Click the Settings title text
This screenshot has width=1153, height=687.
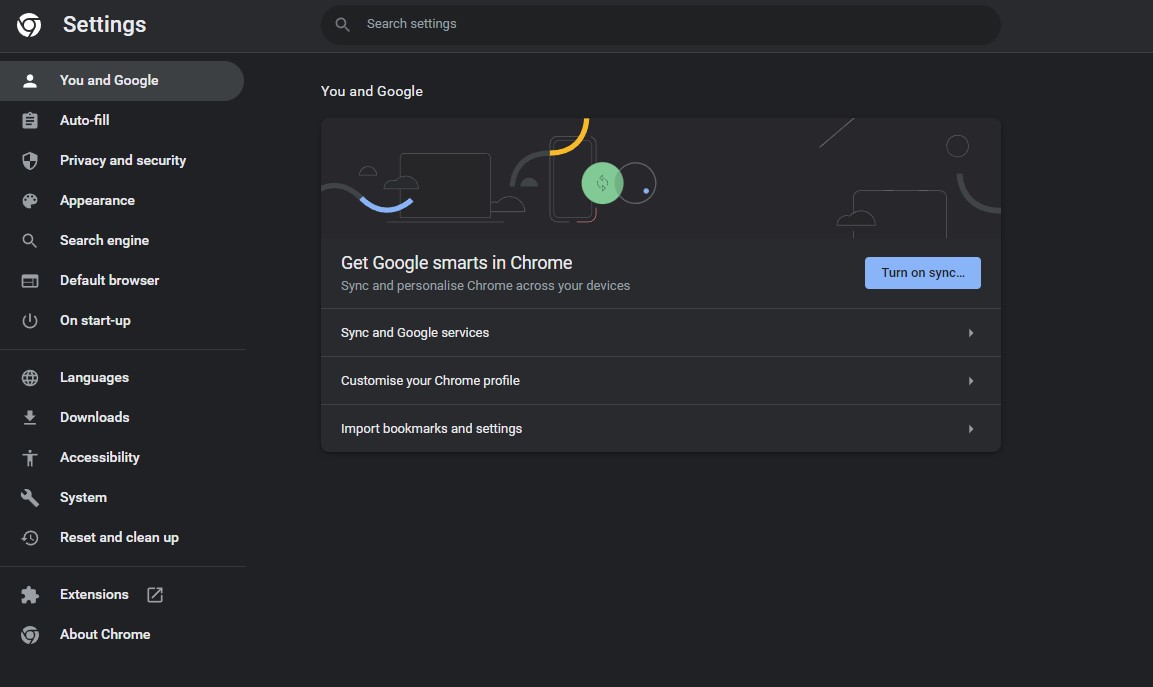pos(104,24)
